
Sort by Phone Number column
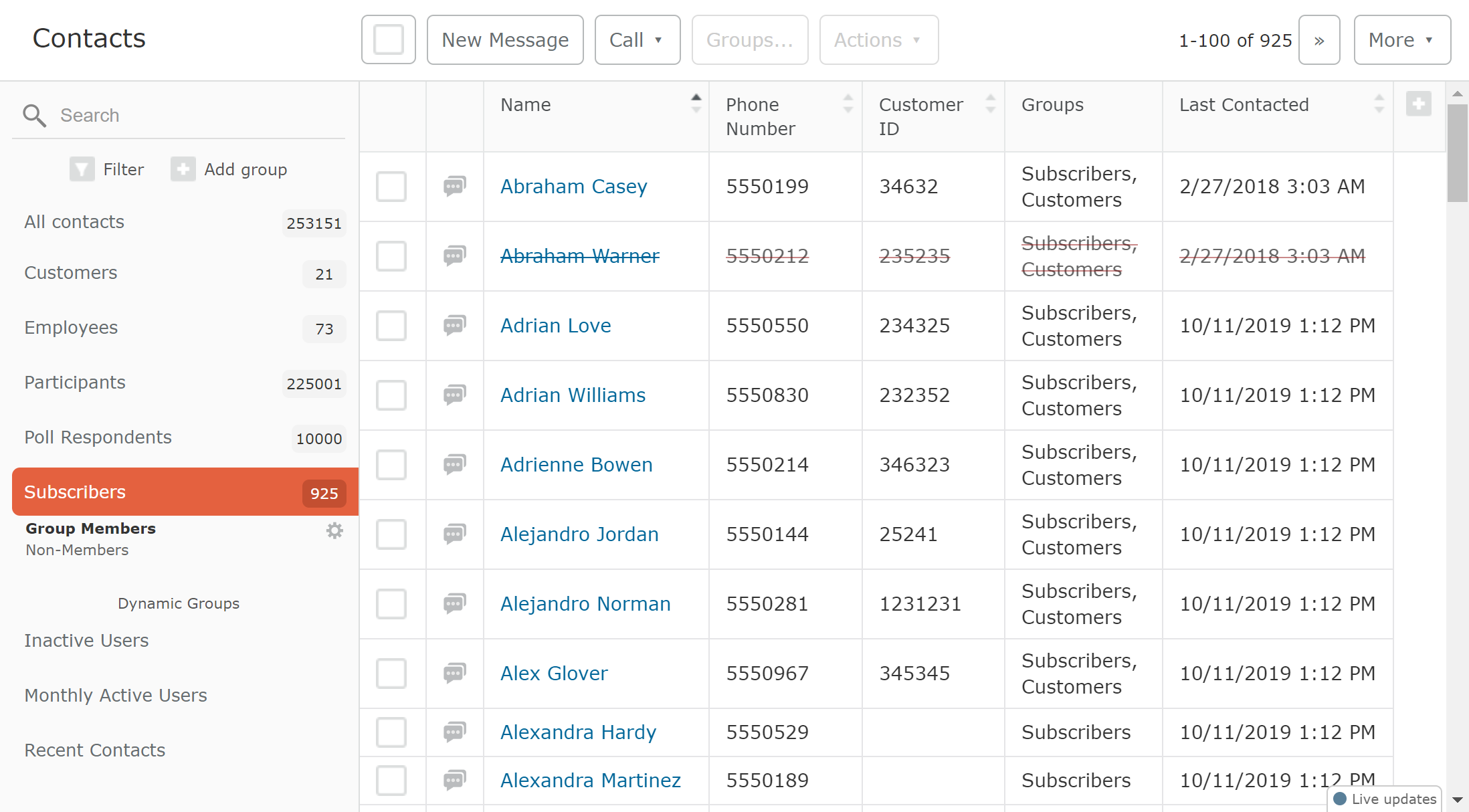coord(848,104)
